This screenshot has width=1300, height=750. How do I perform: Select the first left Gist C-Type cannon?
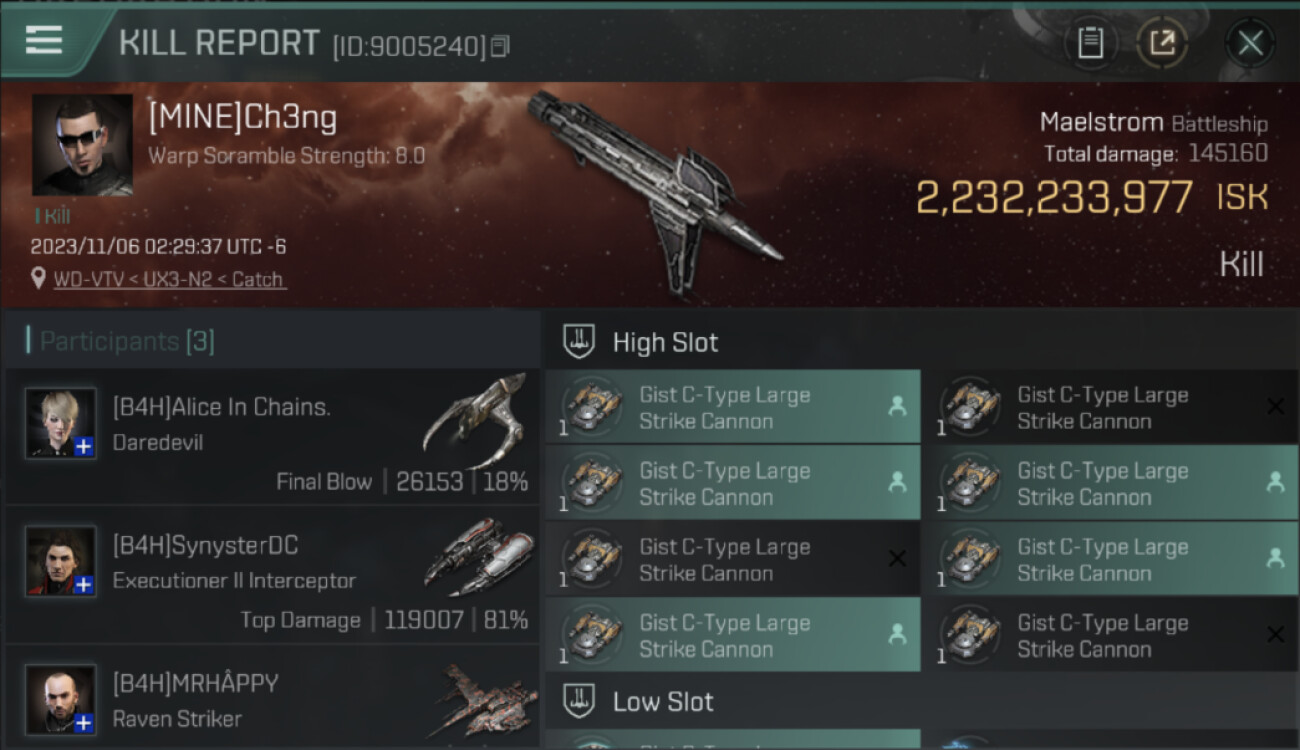[733, 407]
